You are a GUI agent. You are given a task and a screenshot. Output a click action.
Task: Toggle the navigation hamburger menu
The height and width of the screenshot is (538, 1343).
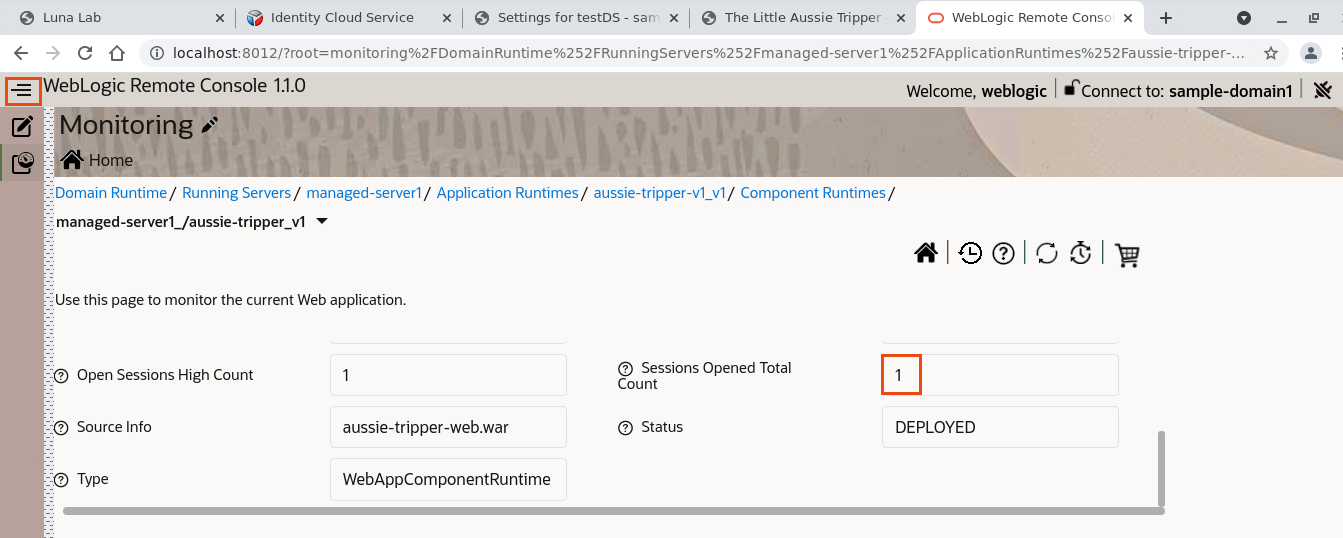[22, 91]
